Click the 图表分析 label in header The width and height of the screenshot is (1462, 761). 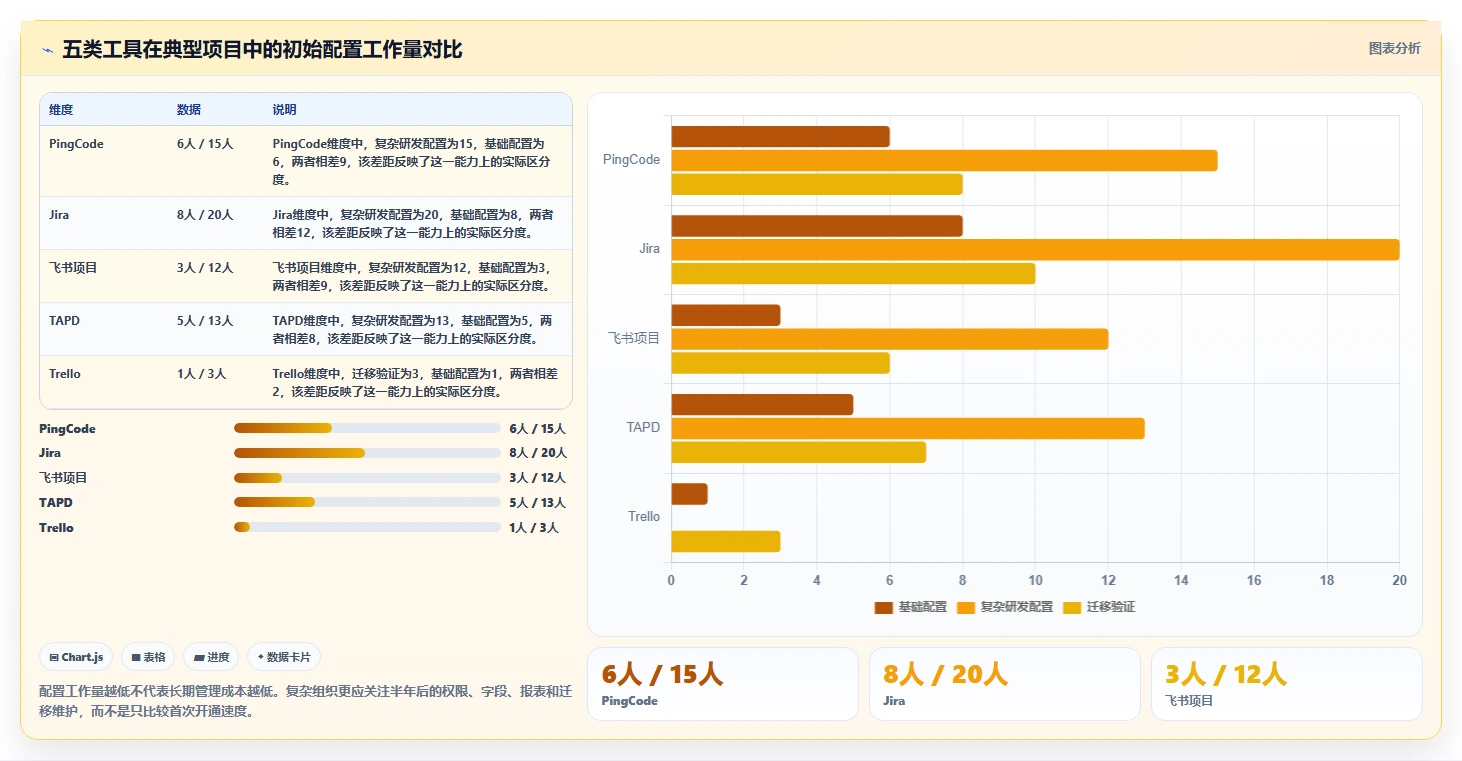(1394, 49)
